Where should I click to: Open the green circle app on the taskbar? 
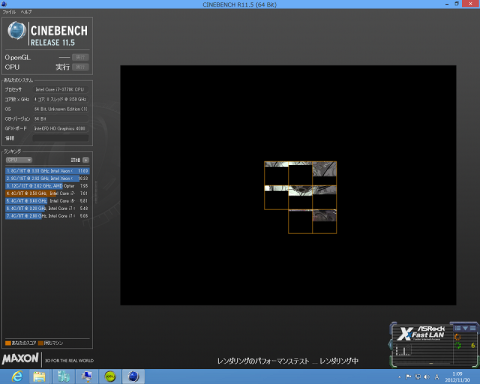(x=110, y=377)
